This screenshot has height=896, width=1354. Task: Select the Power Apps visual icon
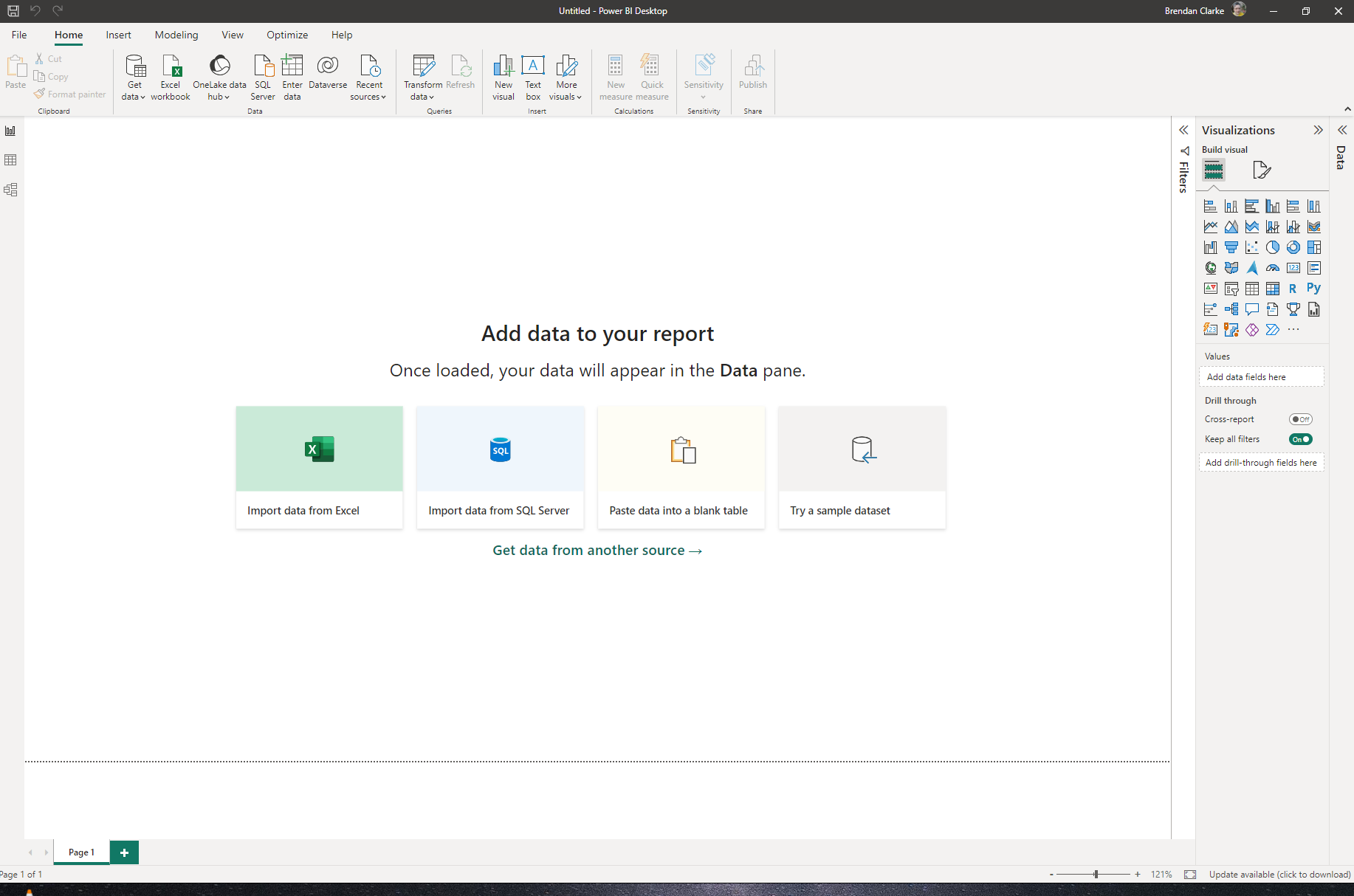pyautogui.click(x=1252, y=330)
